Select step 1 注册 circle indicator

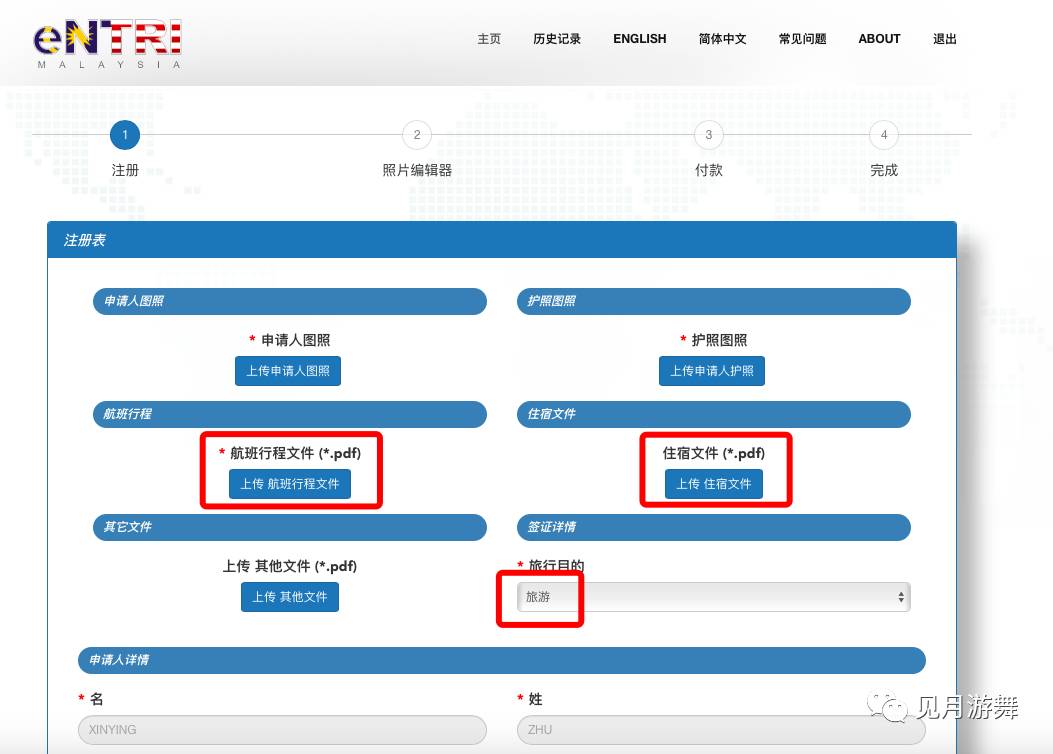[124, 135]
